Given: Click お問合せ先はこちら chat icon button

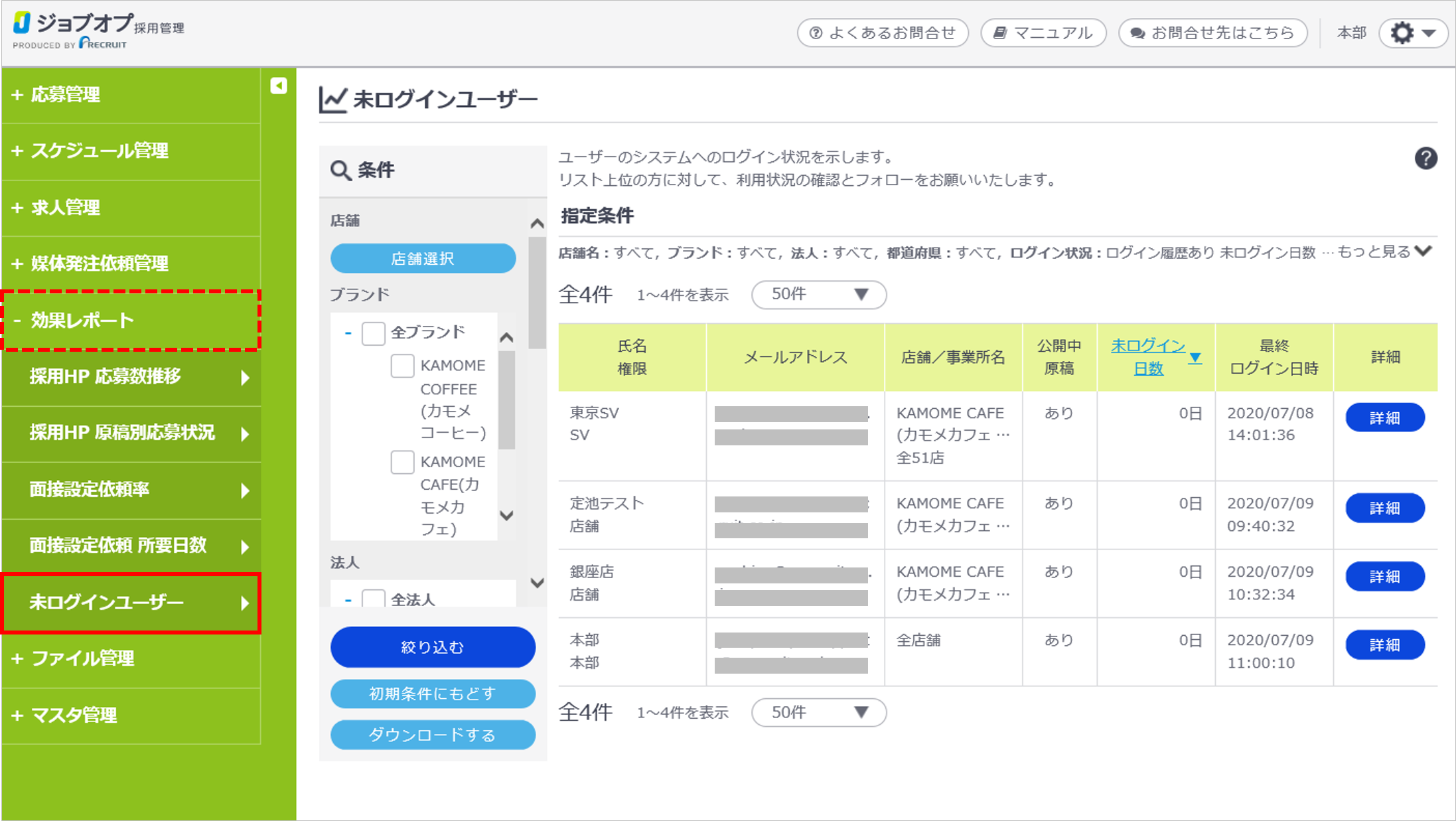Looking at the screenshot, I should click(x=1212, y=33).
